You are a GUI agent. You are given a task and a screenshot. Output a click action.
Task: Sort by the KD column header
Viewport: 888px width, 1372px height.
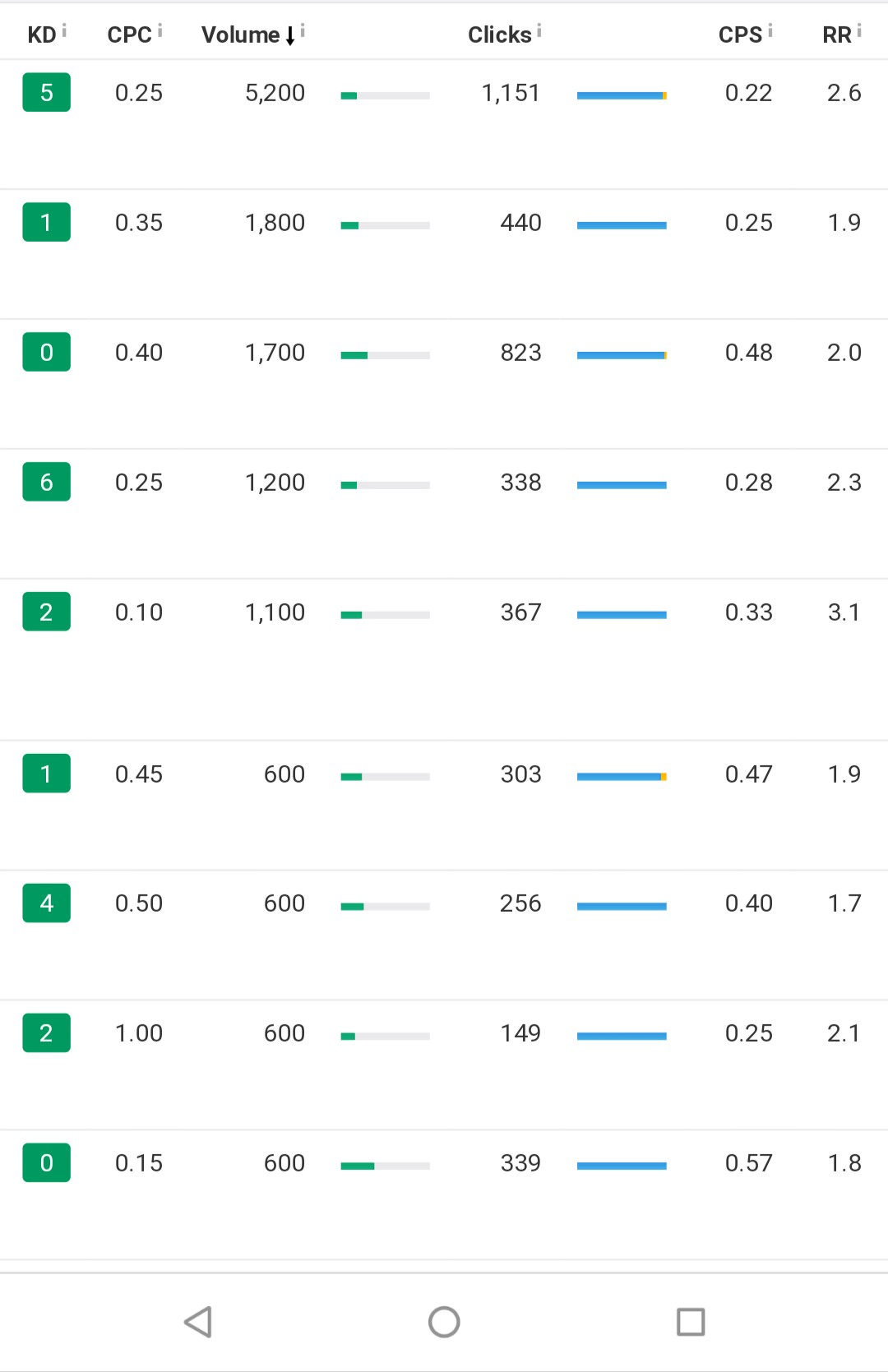(x=41, y=35)
